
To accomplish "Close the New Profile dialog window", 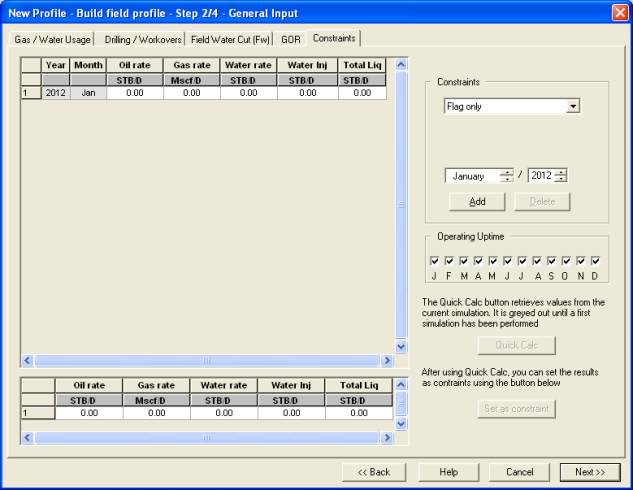I will point(619,11).
